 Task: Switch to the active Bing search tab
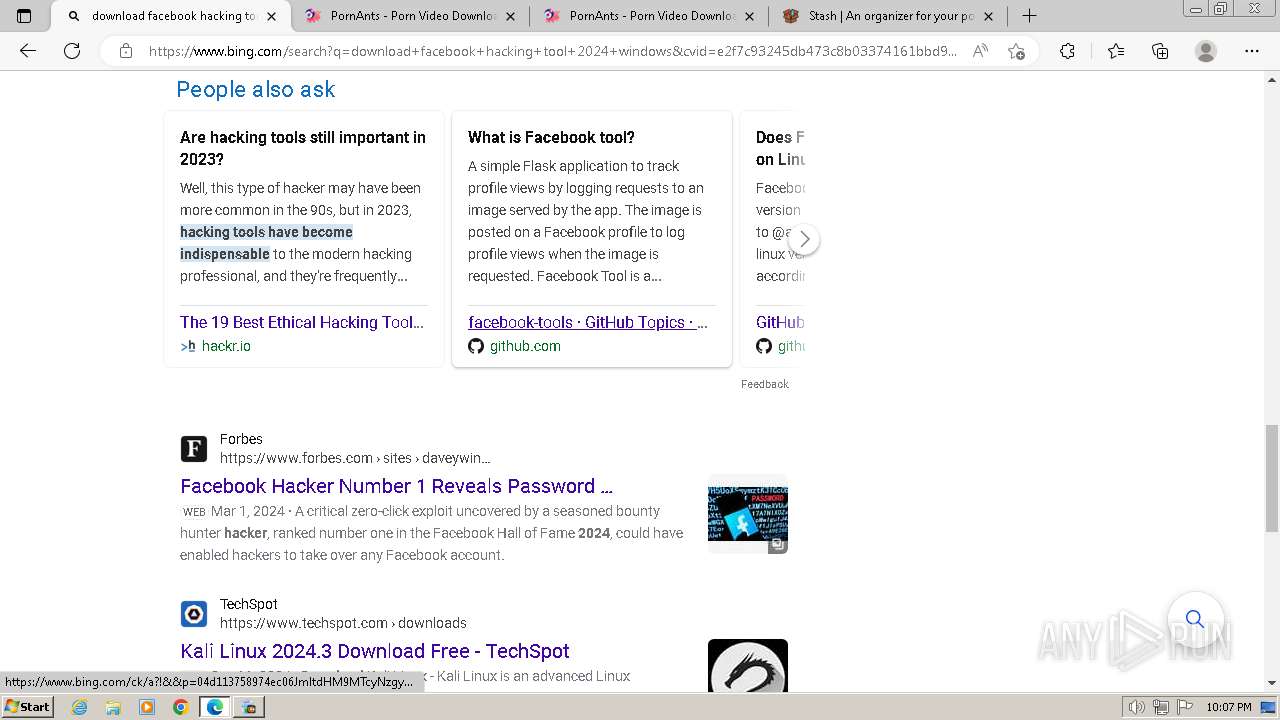coord(170,16)
